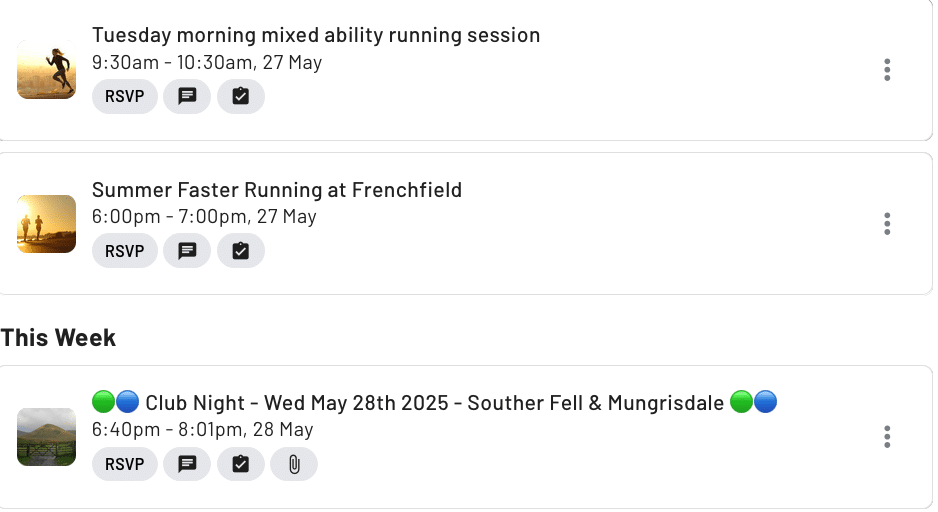Open checklist icon for Tuesday morning session
This screenshot has width=938, height=512.
pos(240,96)
